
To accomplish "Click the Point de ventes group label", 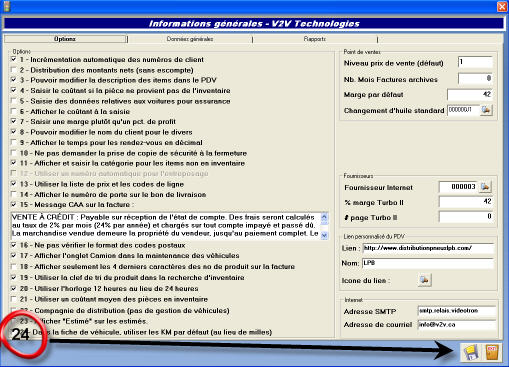I will 362,52.
